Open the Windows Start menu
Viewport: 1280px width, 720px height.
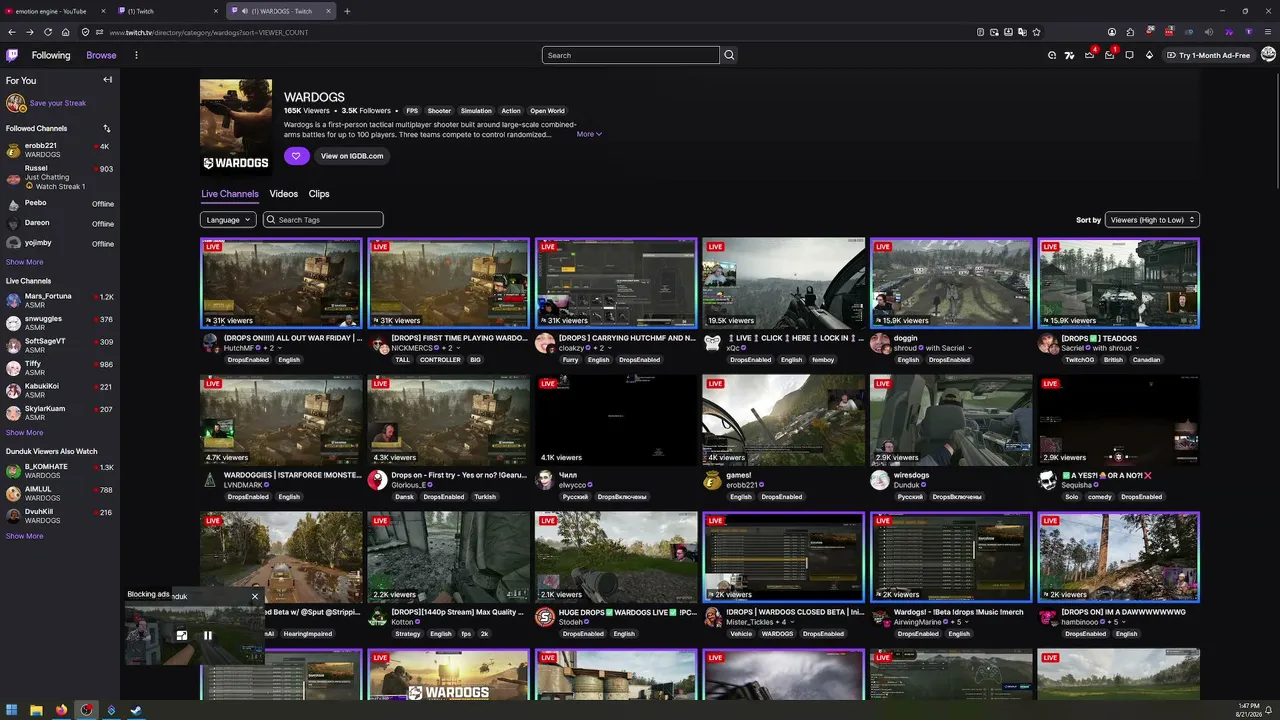11,711
